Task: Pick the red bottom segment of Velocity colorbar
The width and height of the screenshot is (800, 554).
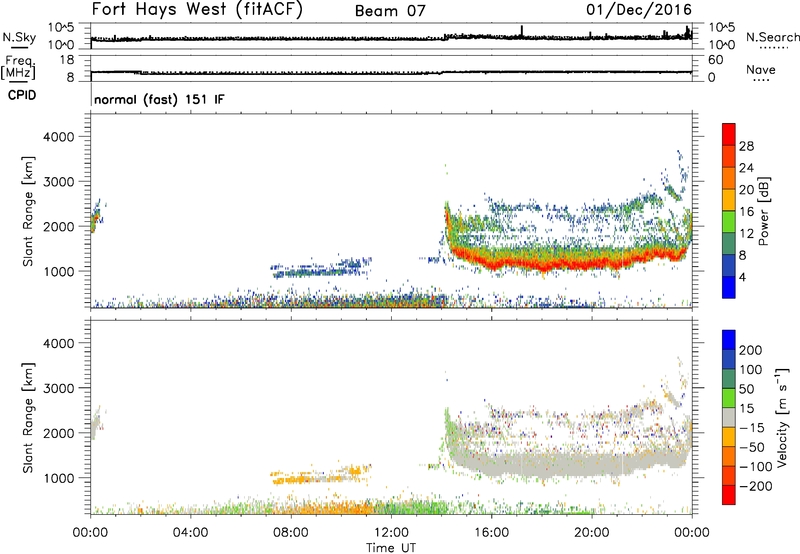Action: 729,495
